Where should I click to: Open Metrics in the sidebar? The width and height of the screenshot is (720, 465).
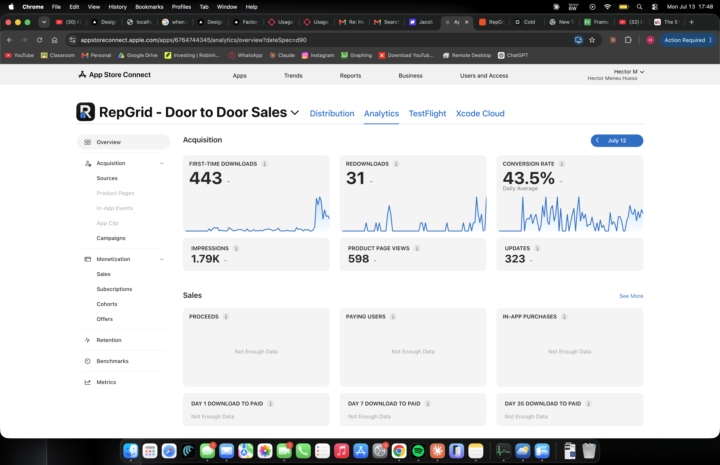(x=106, y=382)
